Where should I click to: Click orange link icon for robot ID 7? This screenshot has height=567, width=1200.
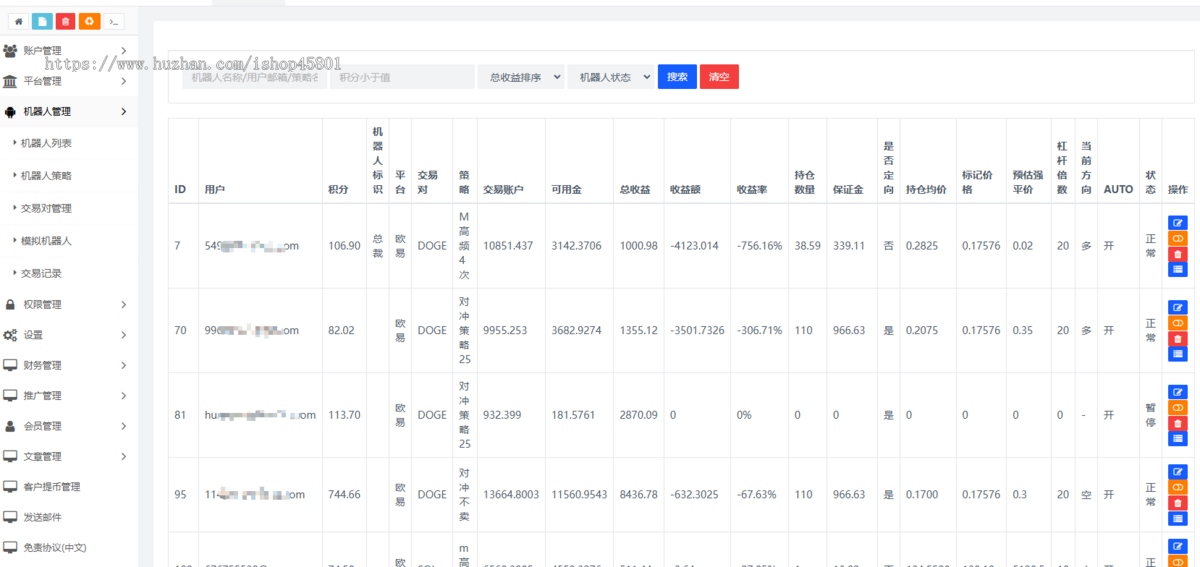[1177, 238]
